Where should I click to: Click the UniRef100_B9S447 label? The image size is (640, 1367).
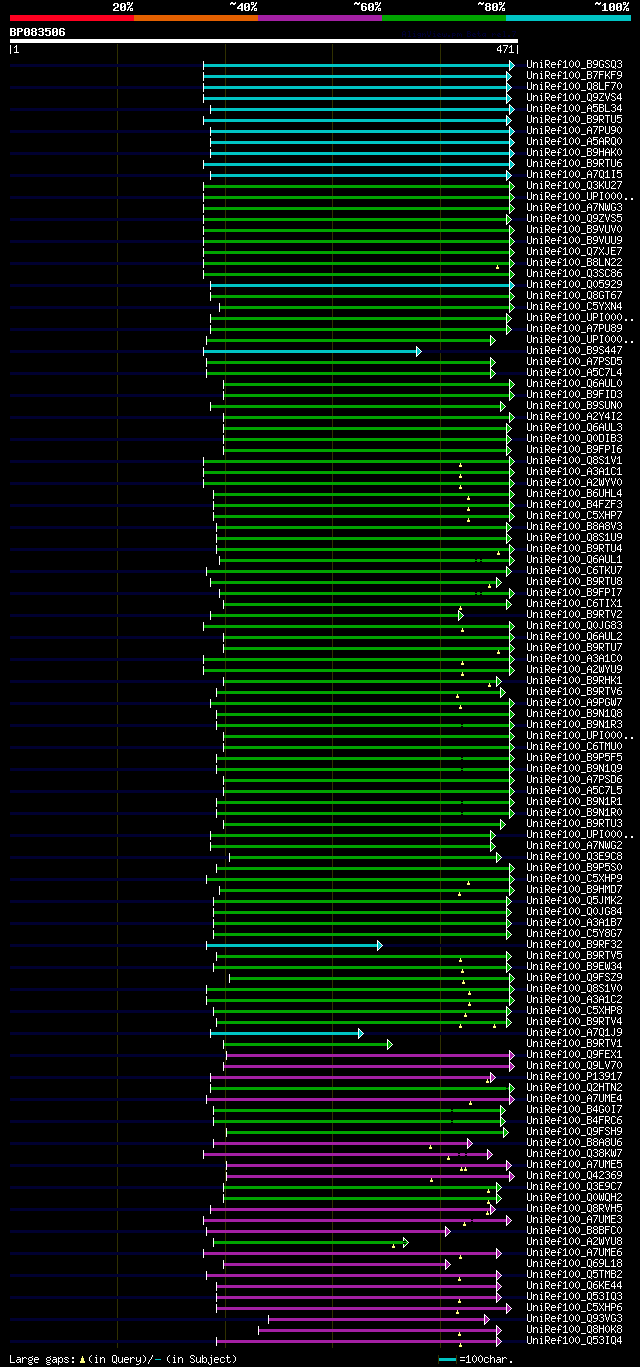[x=574, y=351]
